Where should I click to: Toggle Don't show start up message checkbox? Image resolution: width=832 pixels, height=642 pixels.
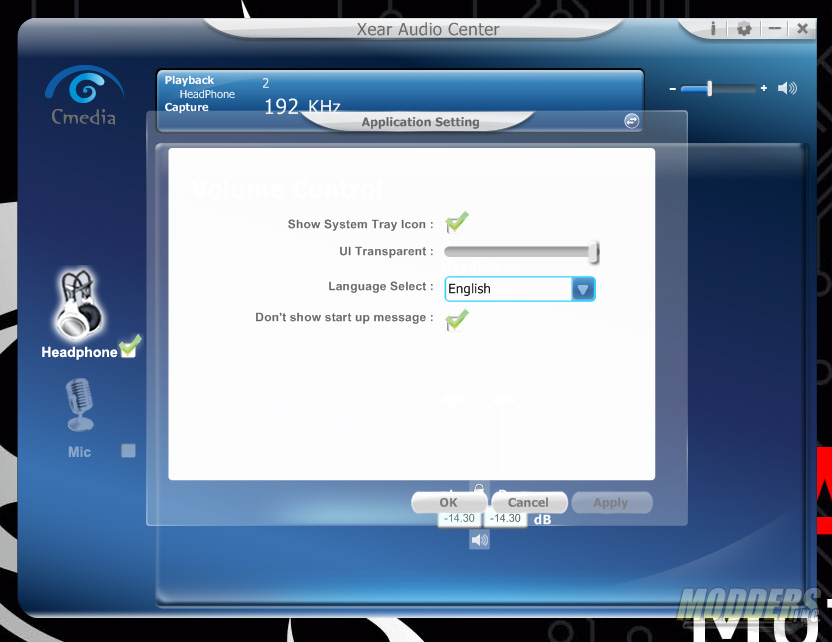point(456,320)
